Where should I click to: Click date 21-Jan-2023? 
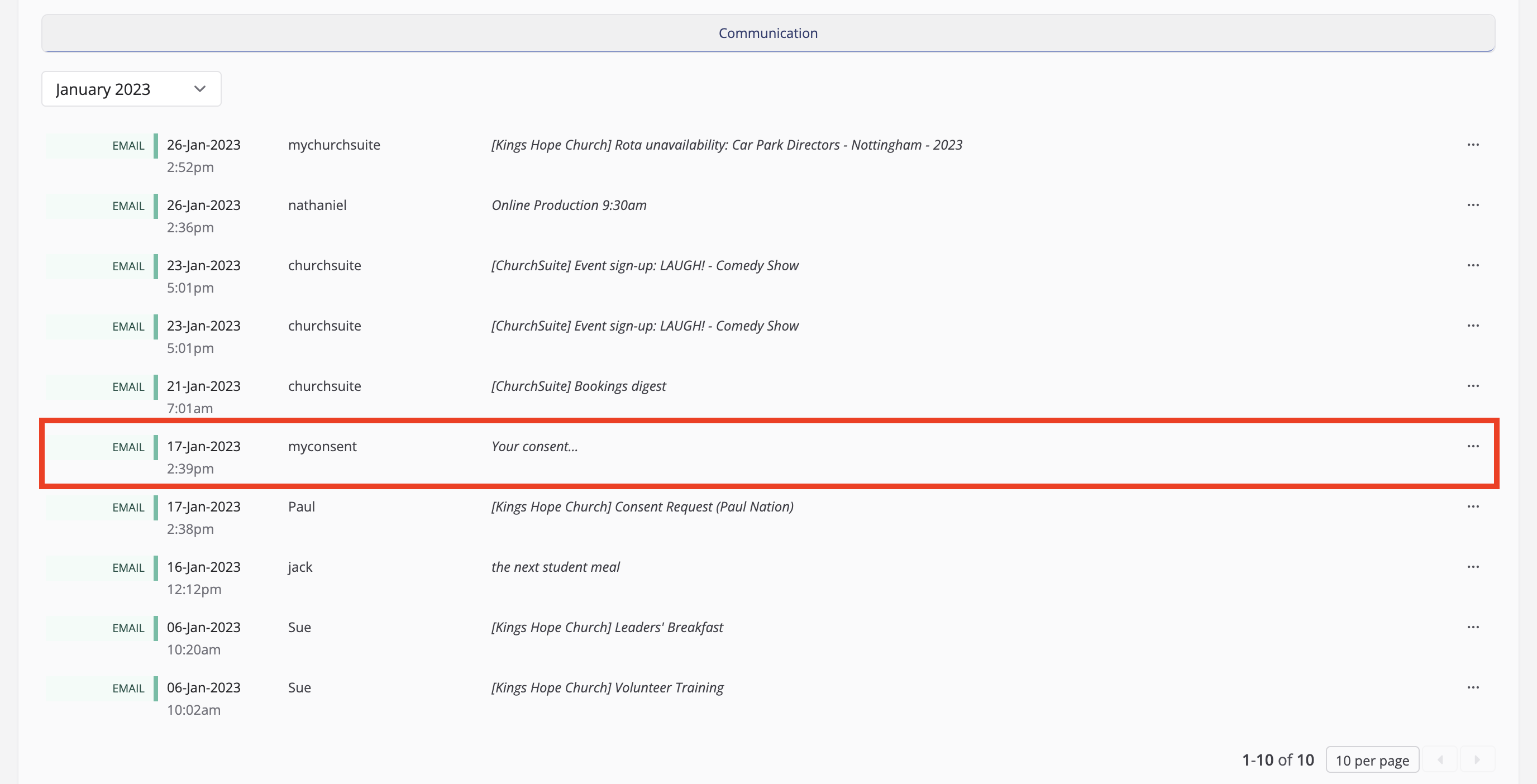click(x=203, y=386)
